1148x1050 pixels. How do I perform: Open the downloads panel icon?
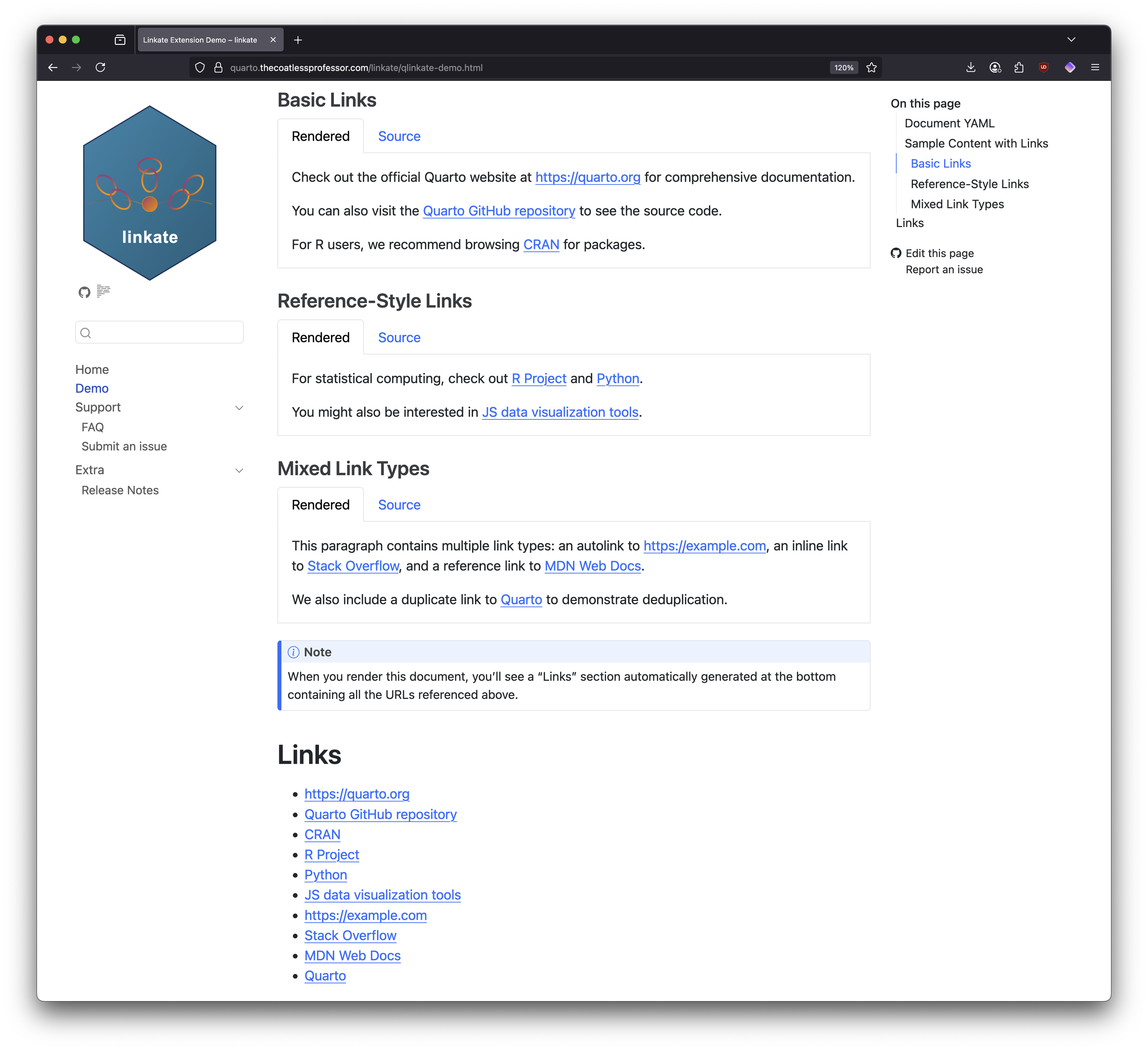(970, 67)
